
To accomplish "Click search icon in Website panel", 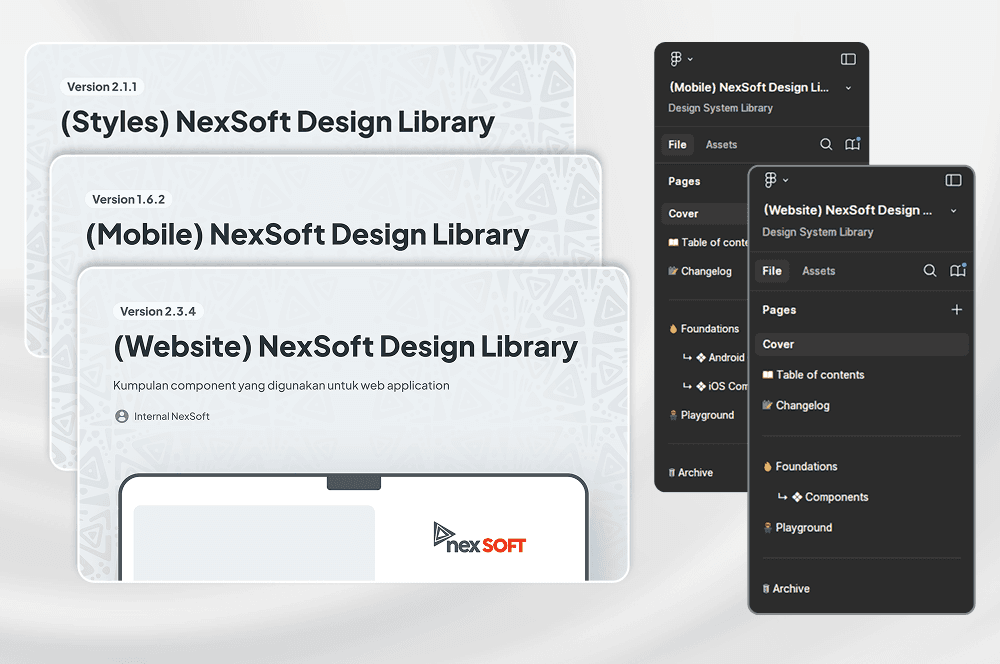I will click(x=930, y=271).
